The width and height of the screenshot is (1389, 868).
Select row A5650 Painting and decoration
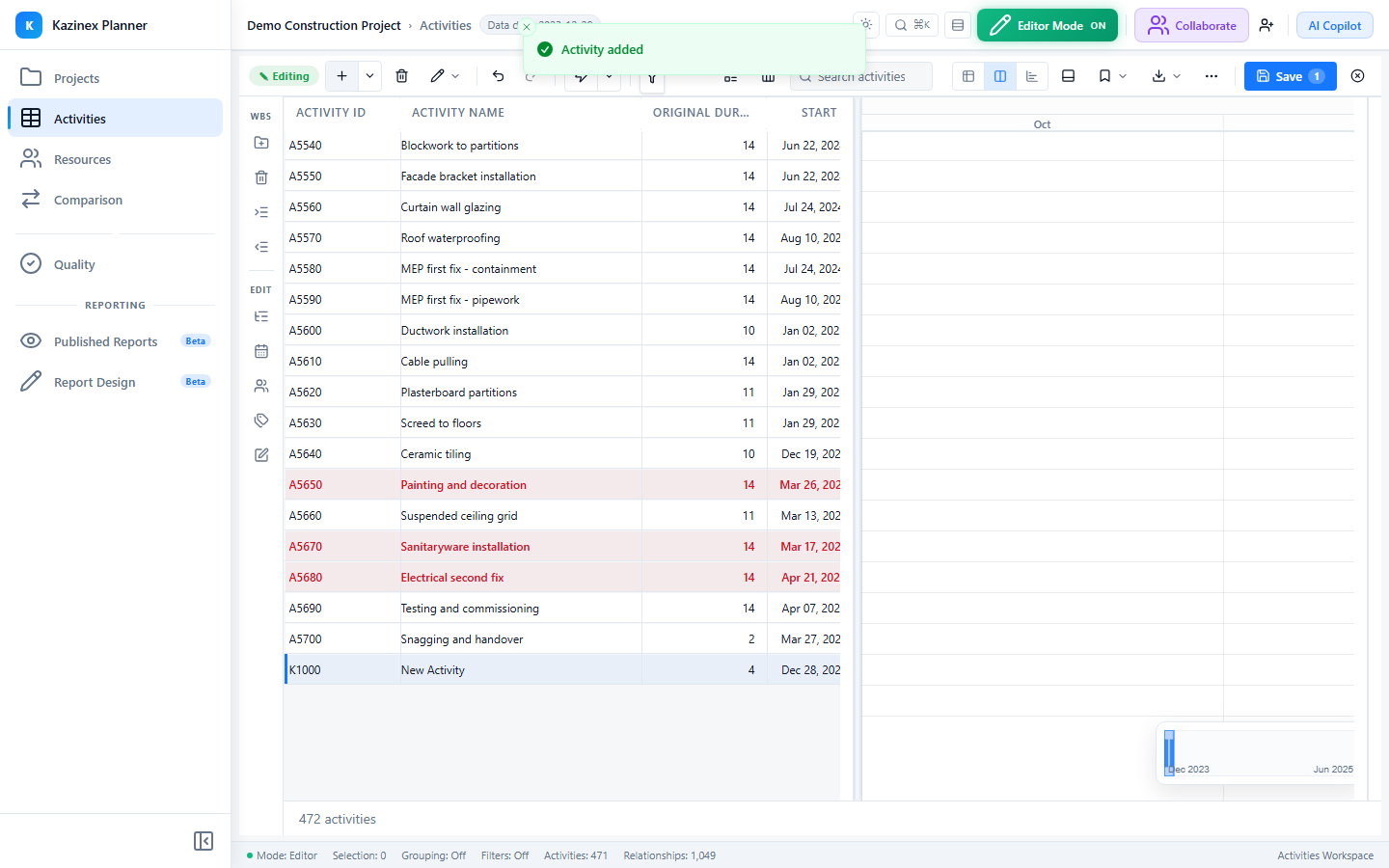[x=562, y=484]
